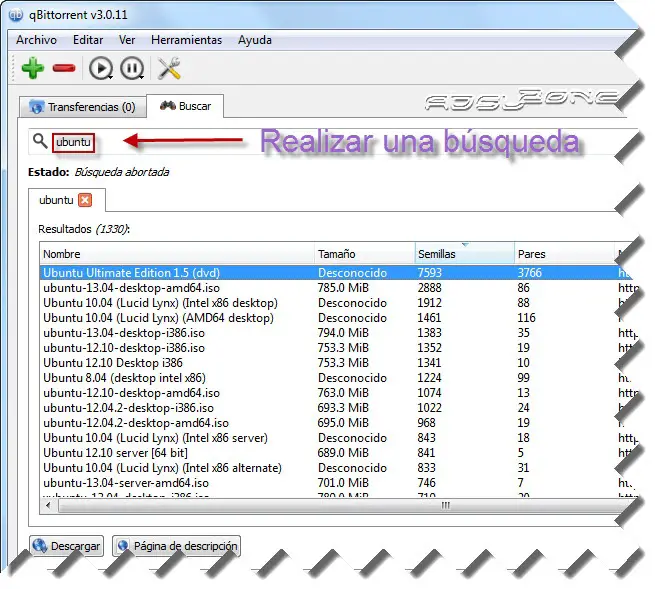Image resolution: width=655 pixels, height=589 pixels.
Task: Click the 763.0 MiB size cell
Action: pos(343,393)
